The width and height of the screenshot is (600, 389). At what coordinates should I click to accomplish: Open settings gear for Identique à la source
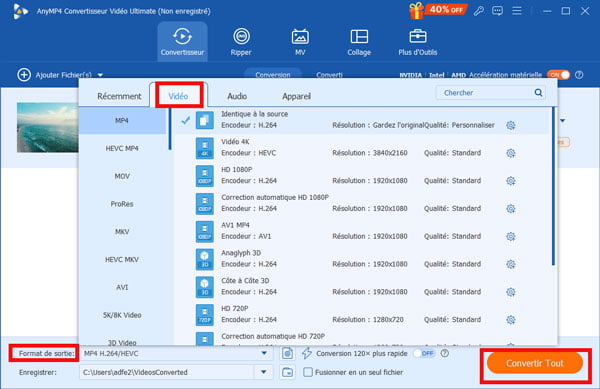pos(510,125)
